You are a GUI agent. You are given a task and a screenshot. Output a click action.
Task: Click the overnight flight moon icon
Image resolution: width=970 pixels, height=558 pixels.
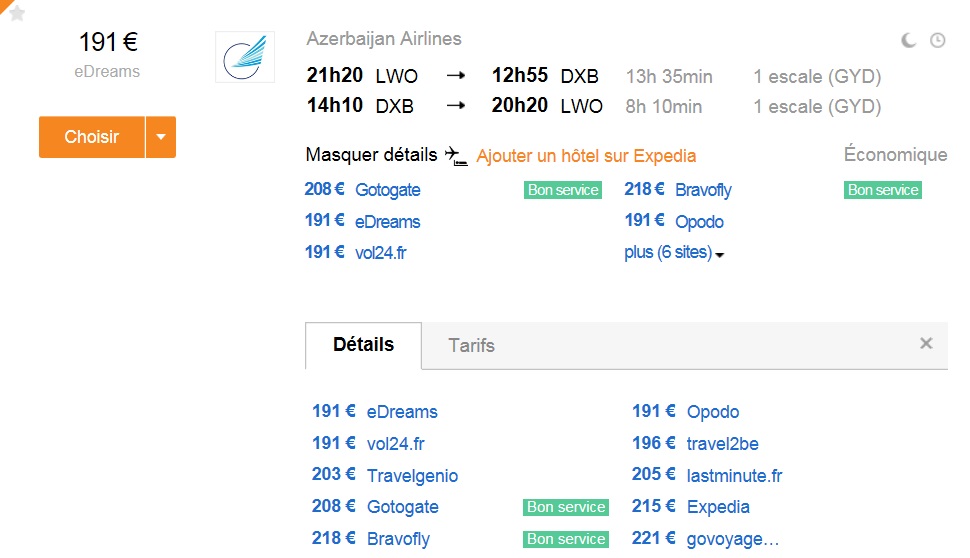coord(908,41)
